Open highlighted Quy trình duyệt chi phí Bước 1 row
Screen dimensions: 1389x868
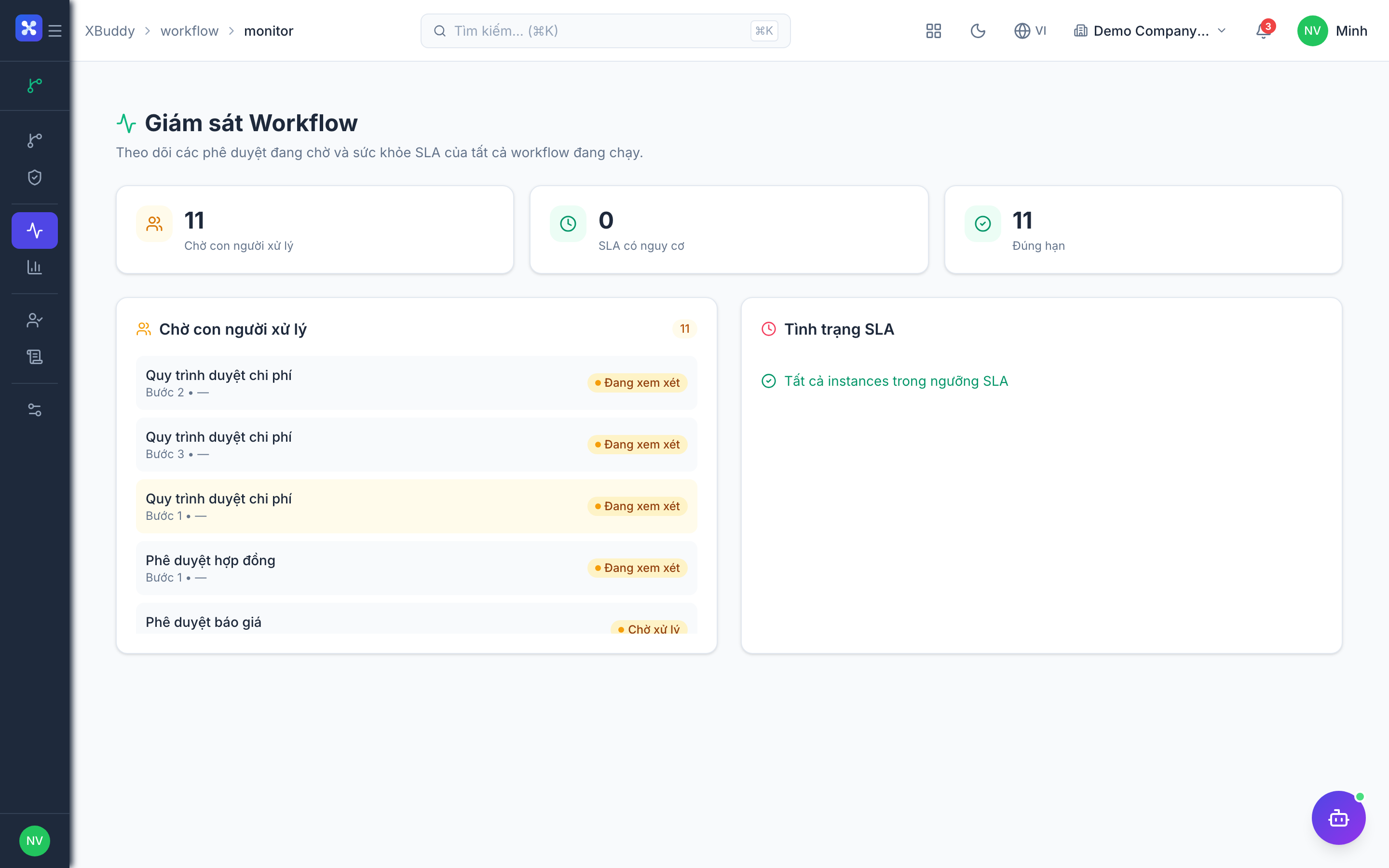point(416,506)
